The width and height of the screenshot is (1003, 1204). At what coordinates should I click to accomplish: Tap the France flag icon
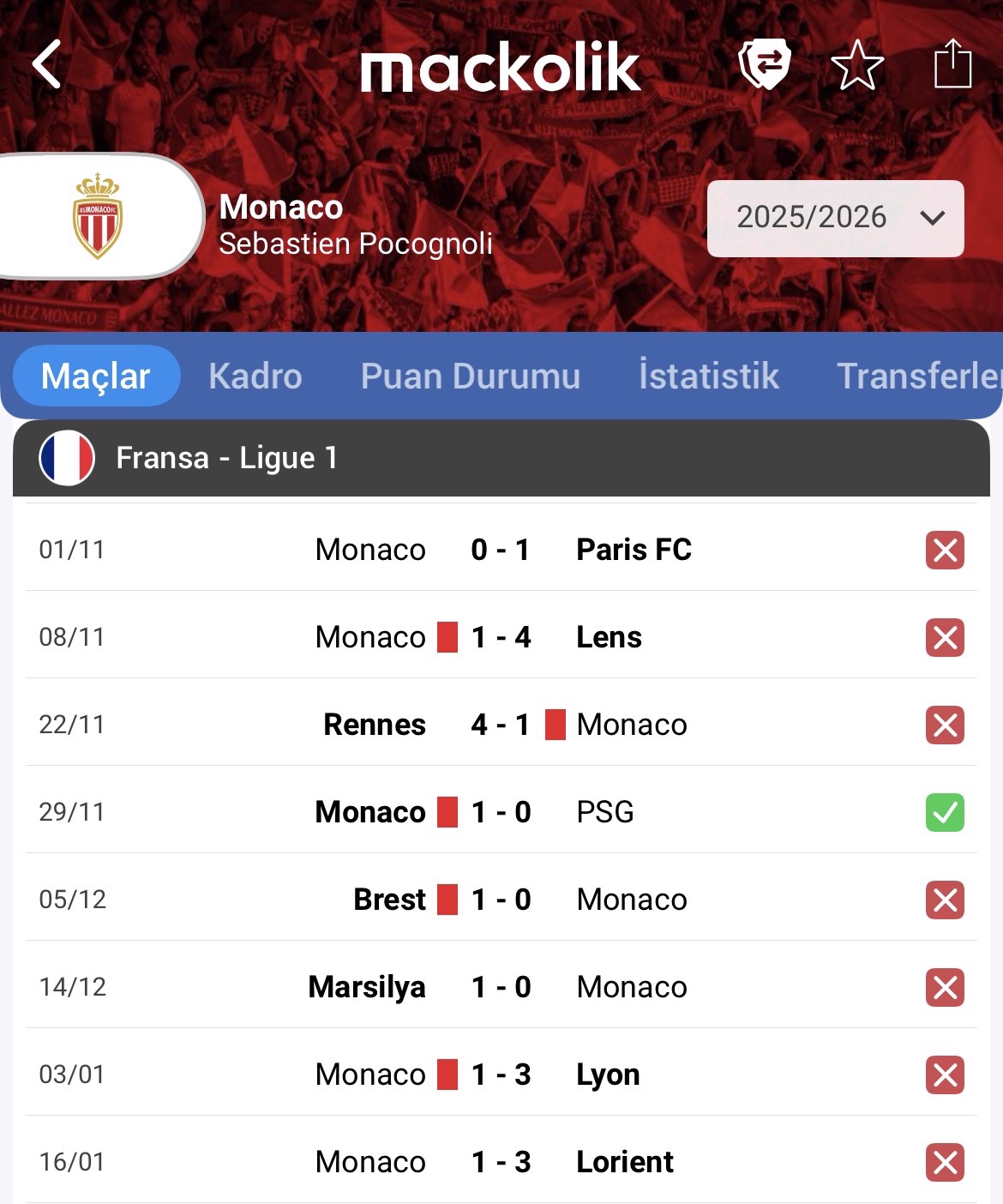pos(67,458)
